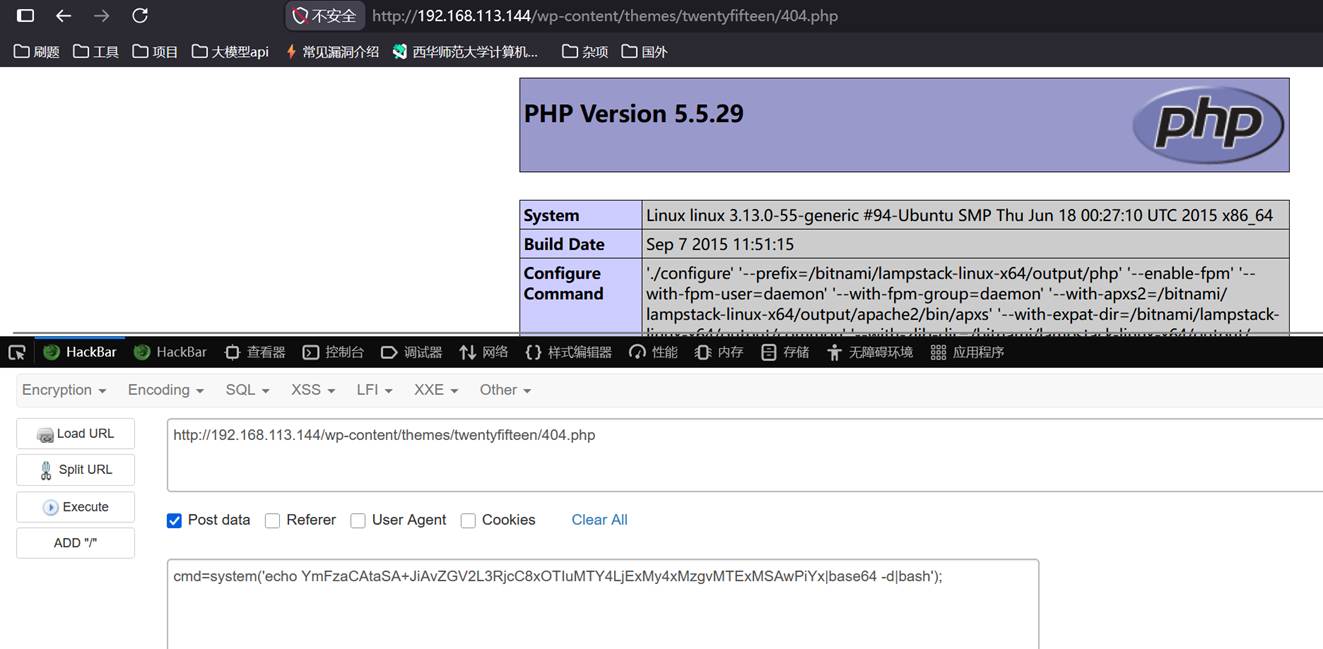Open the 内存 memory tab
1323x649 pixels.
coord(719,352)
